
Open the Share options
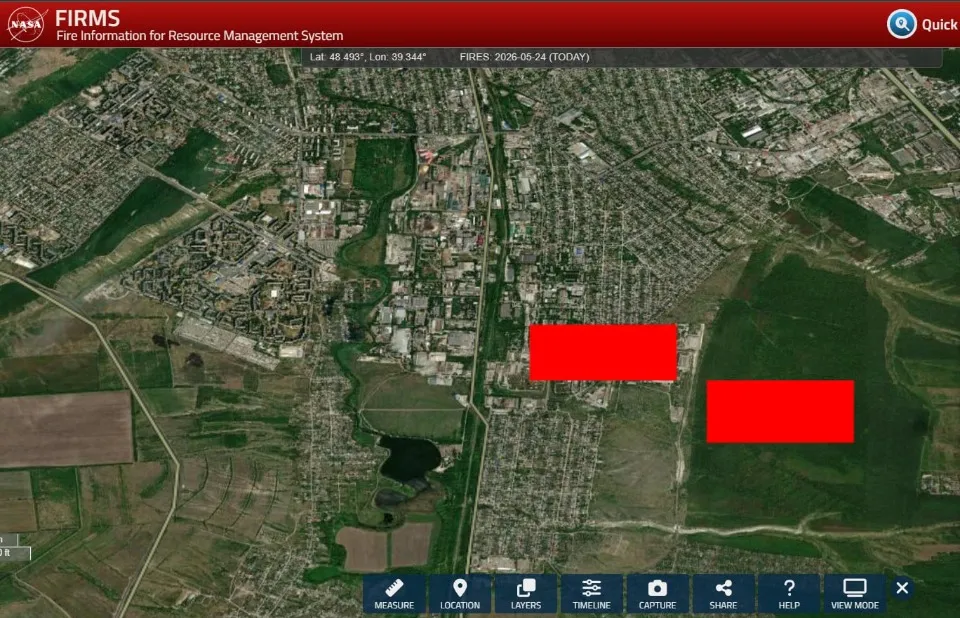(723, 593)
